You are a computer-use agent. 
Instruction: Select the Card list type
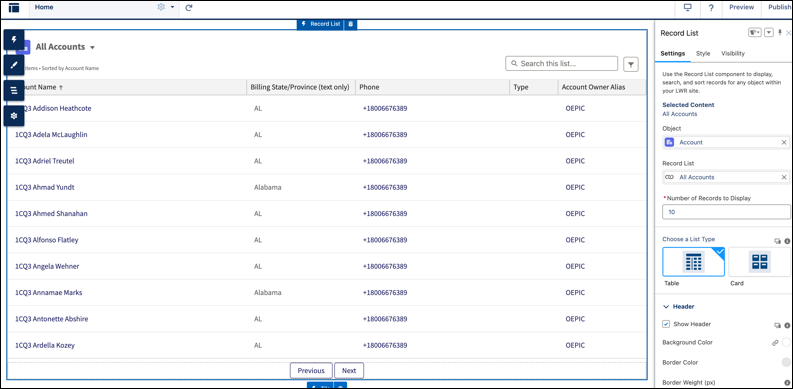click(760, 262)
